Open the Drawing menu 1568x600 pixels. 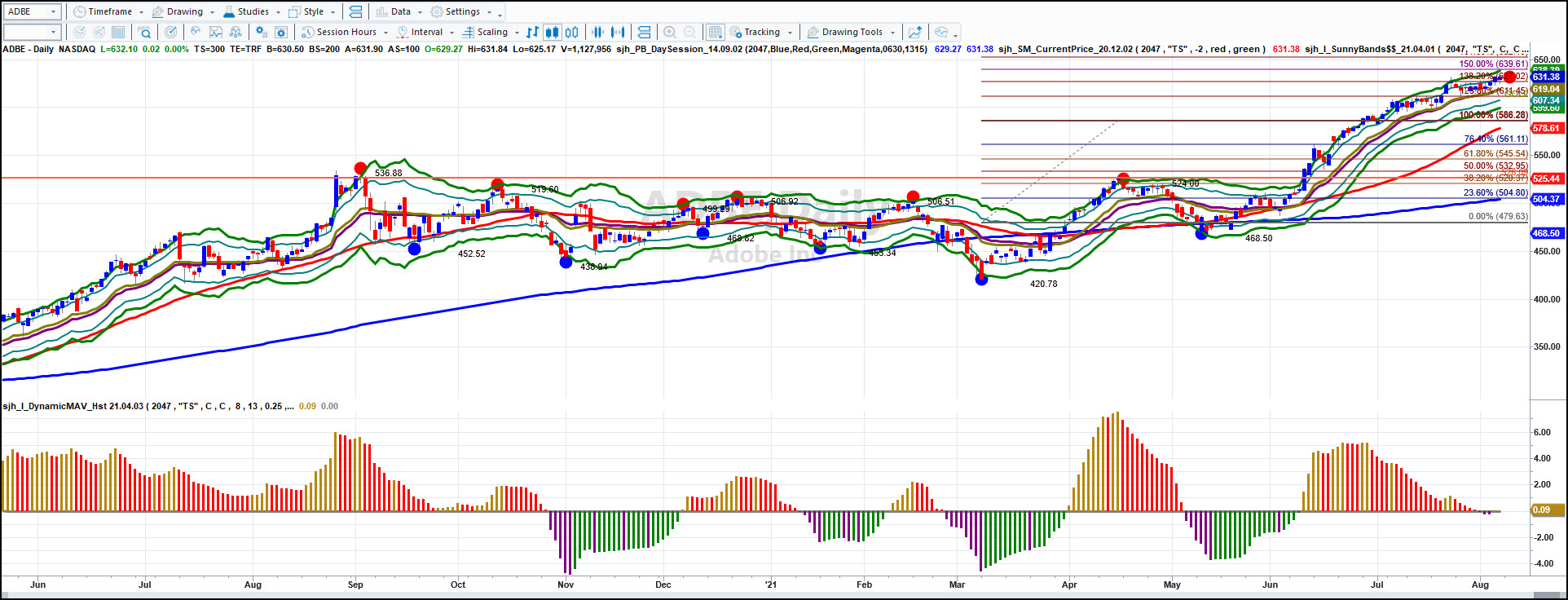[183, 11]
